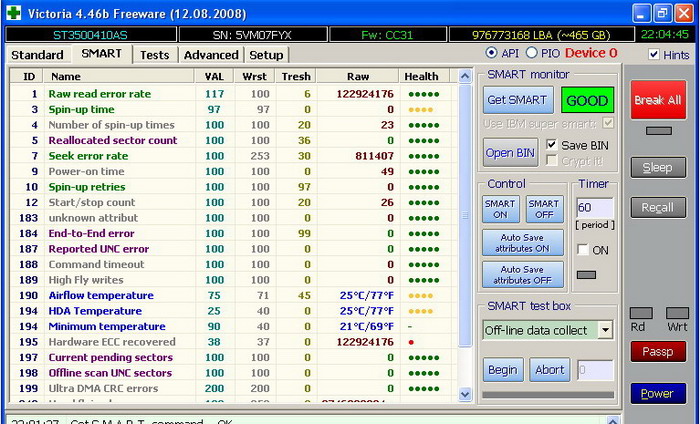Screen dimensions: 700x424
Task: Enable the timer ON checkbox
Action: (x=583, y=250)
